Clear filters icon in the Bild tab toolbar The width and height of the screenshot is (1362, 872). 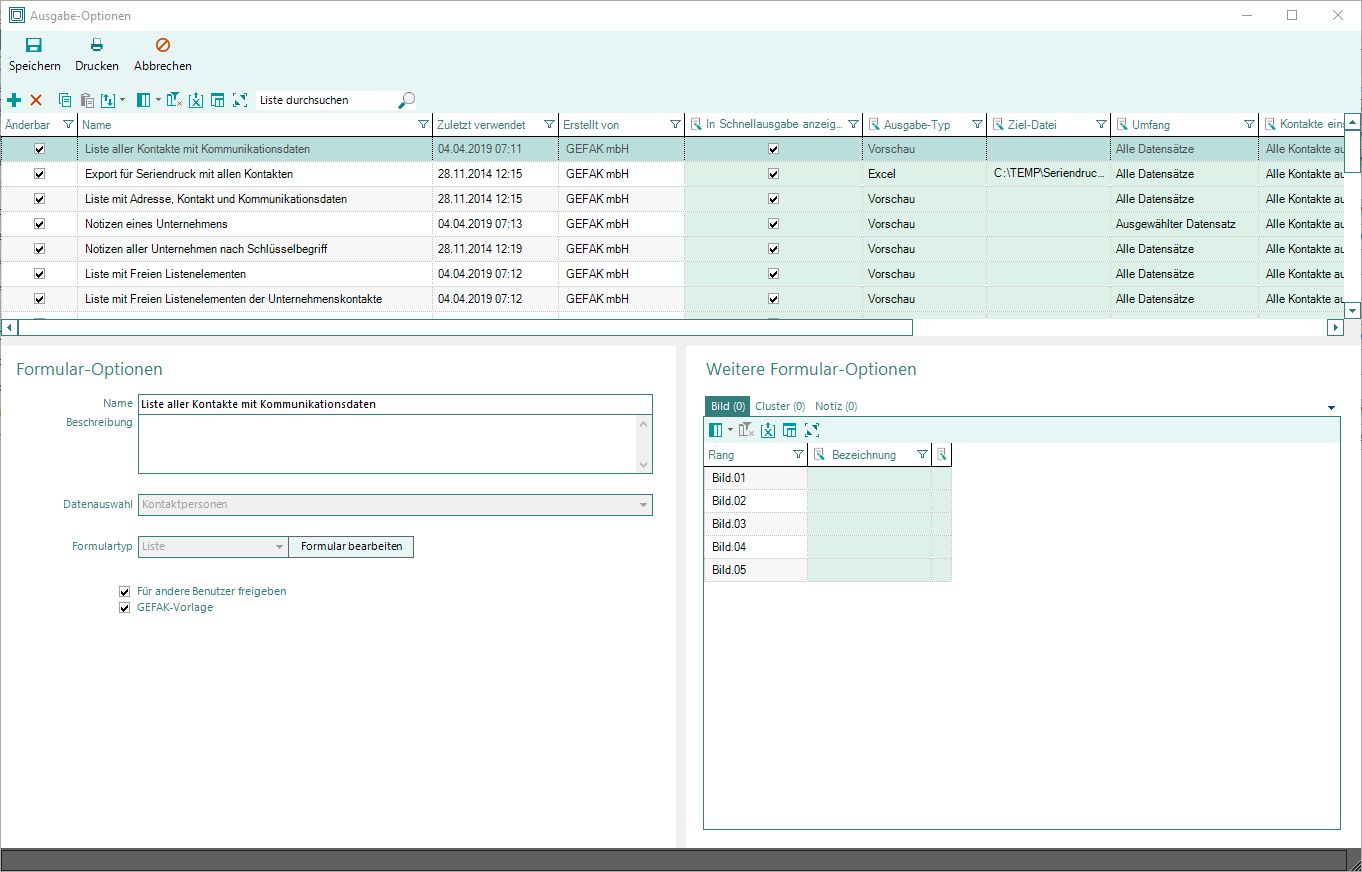tap(747, 430)
